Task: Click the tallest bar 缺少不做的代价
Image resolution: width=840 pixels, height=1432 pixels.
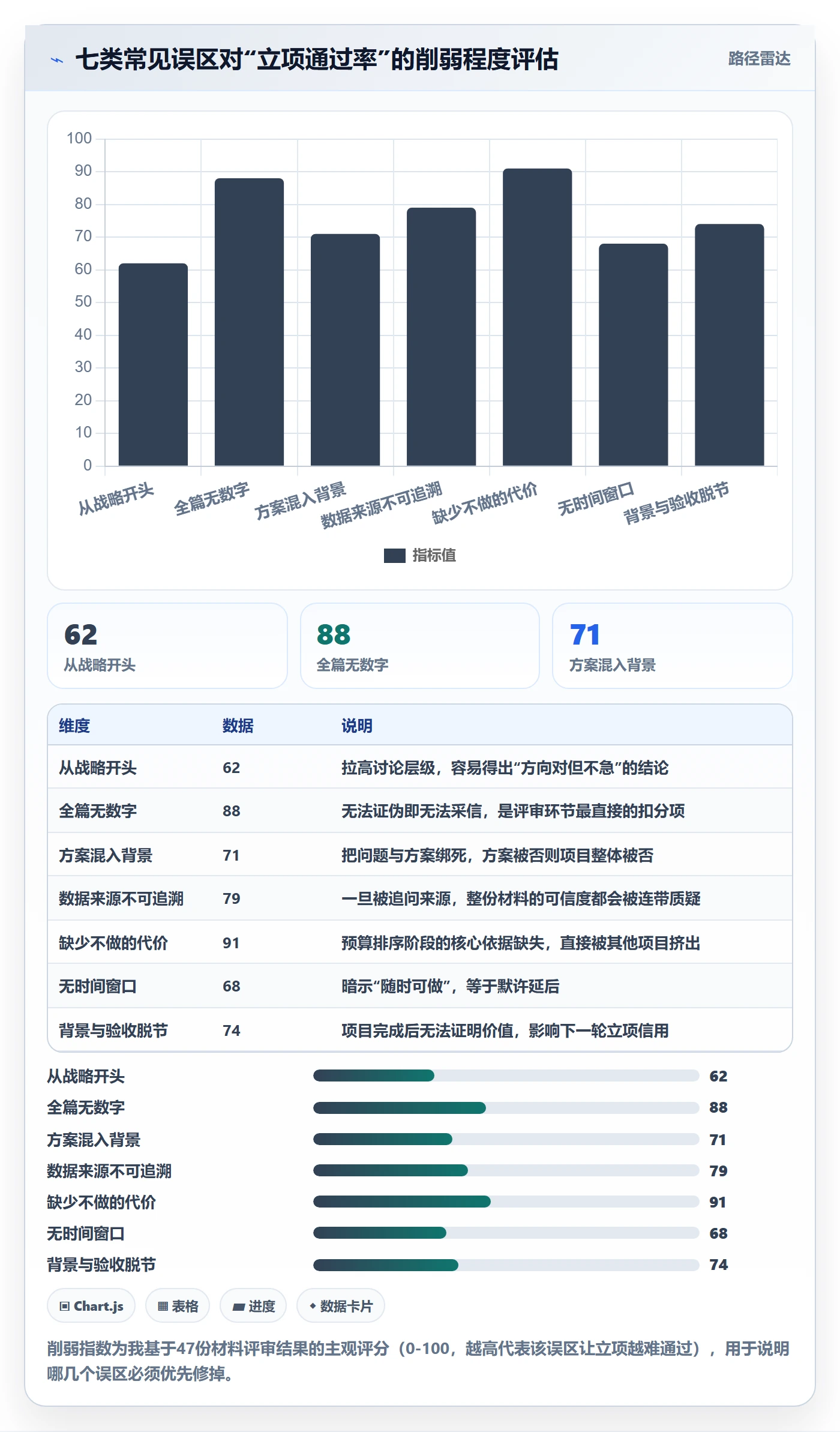Action: (x=537, y=317)
